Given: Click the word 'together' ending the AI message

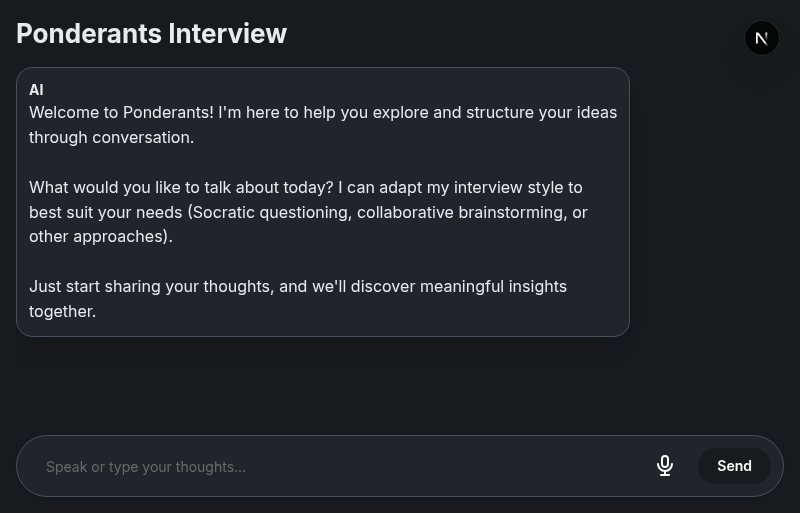Looking at the screenshot, I should 60,311.
